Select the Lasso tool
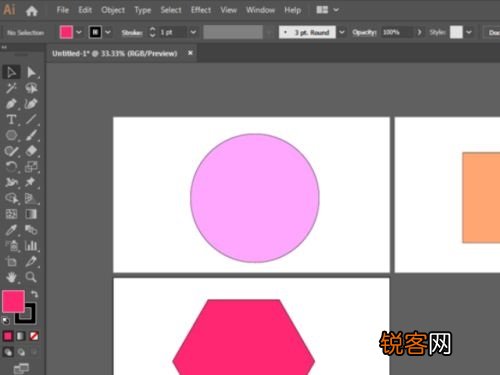The height and width of the screenshot is (375, 500). [31, 88]
